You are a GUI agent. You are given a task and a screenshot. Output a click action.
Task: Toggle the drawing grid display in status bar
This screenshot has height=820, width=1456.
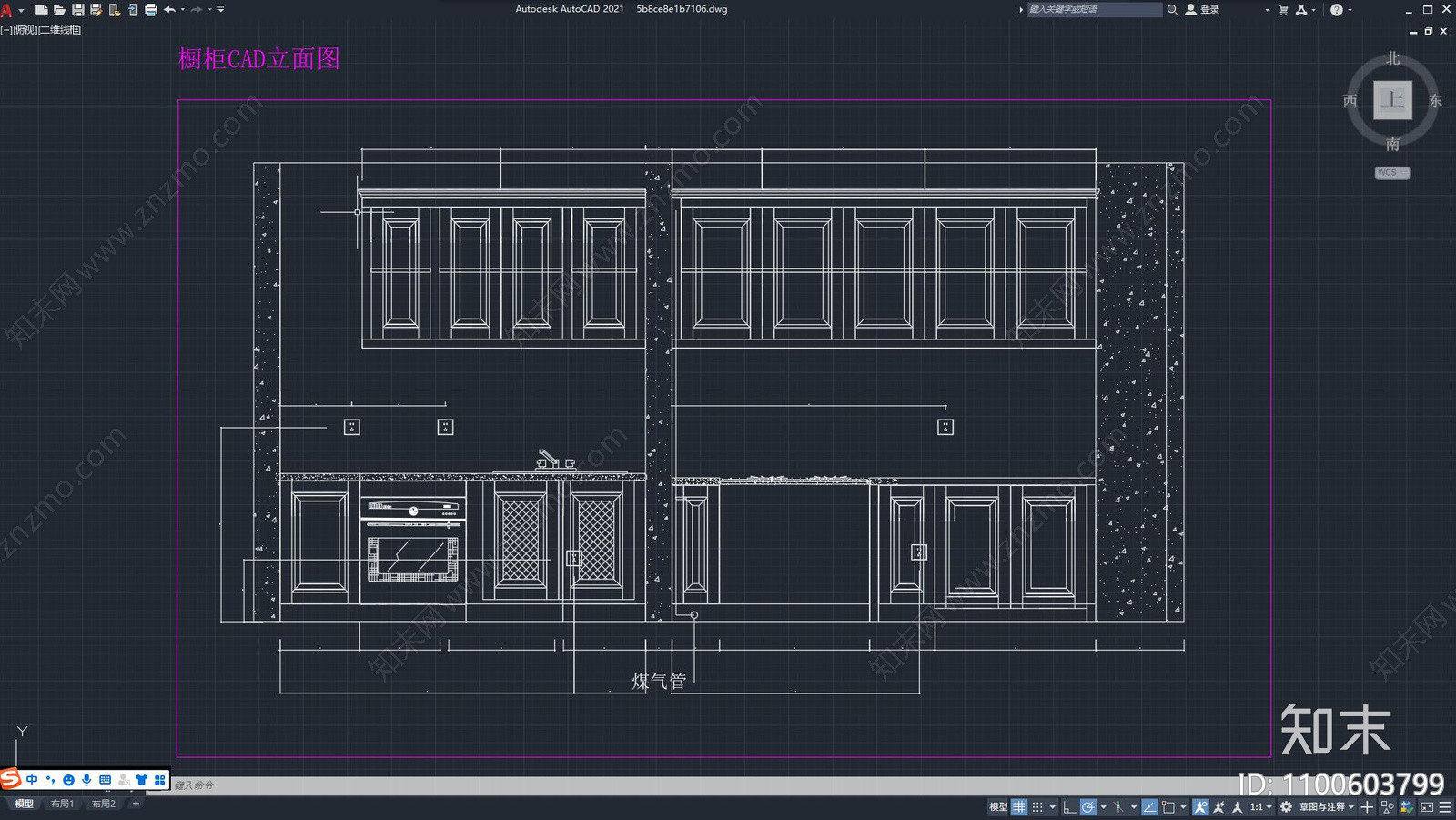point(1019,806)
